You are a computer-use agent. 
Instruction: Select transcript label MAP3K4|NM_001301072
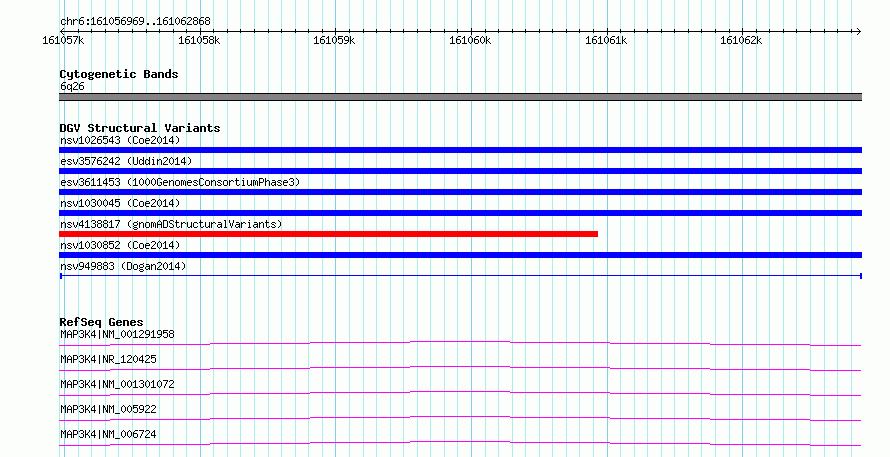click(117, 384)
